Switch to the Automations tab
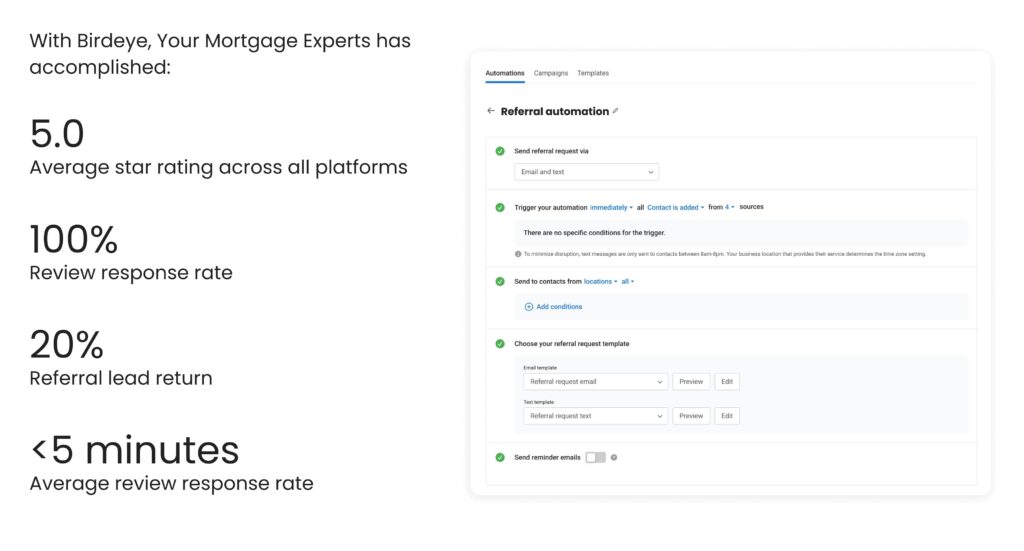 [504, 73]
